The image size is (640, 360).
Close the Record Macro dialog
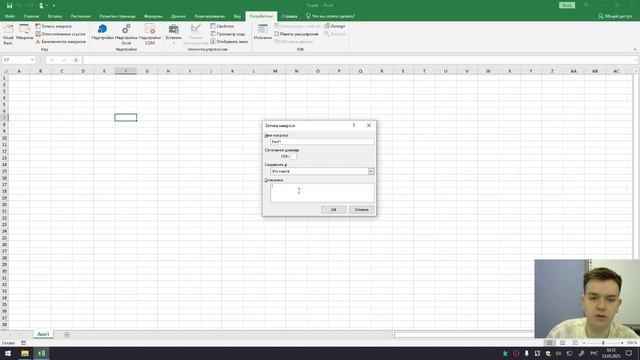[369, 125]
